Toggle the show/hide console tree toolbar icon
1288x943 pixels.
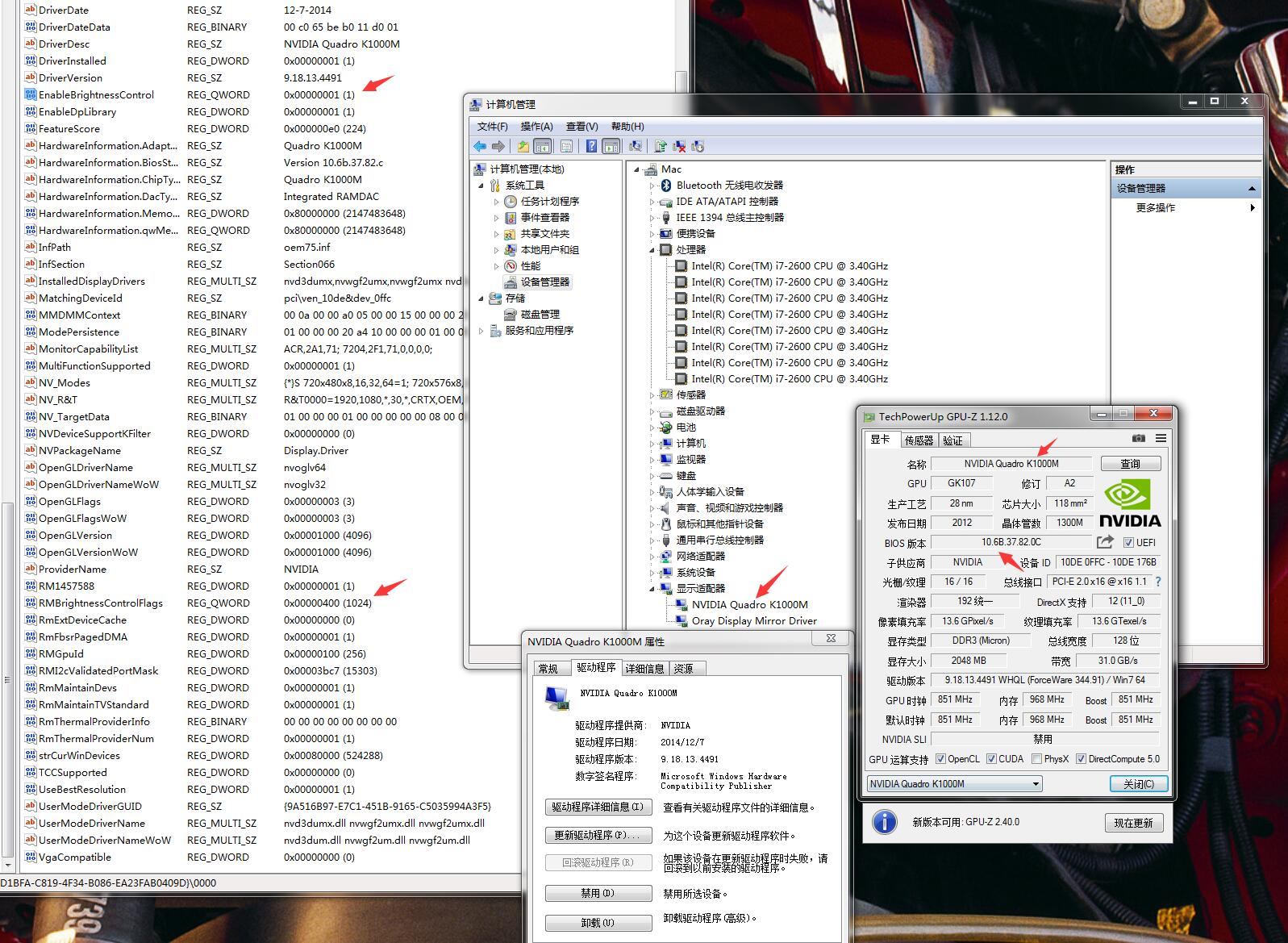pyautogui.click(x=543, y=146)
